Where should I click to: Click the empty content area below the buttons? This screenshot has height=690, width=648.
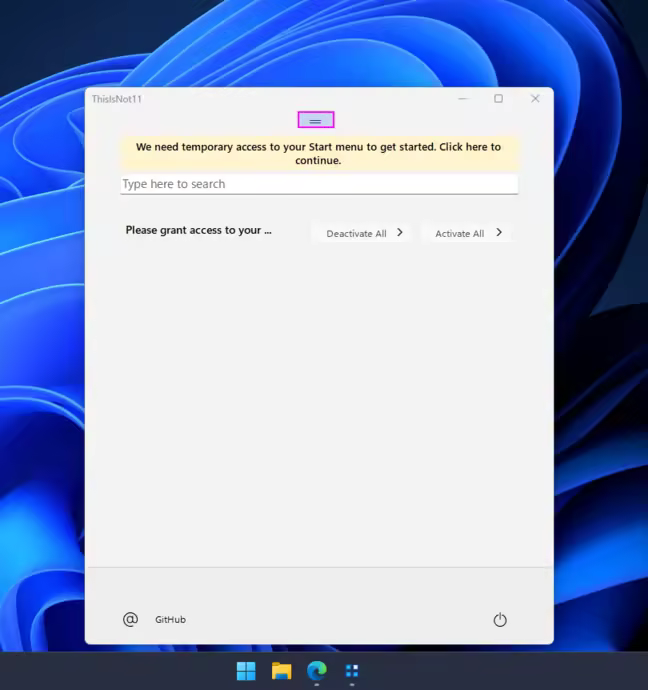319,400
